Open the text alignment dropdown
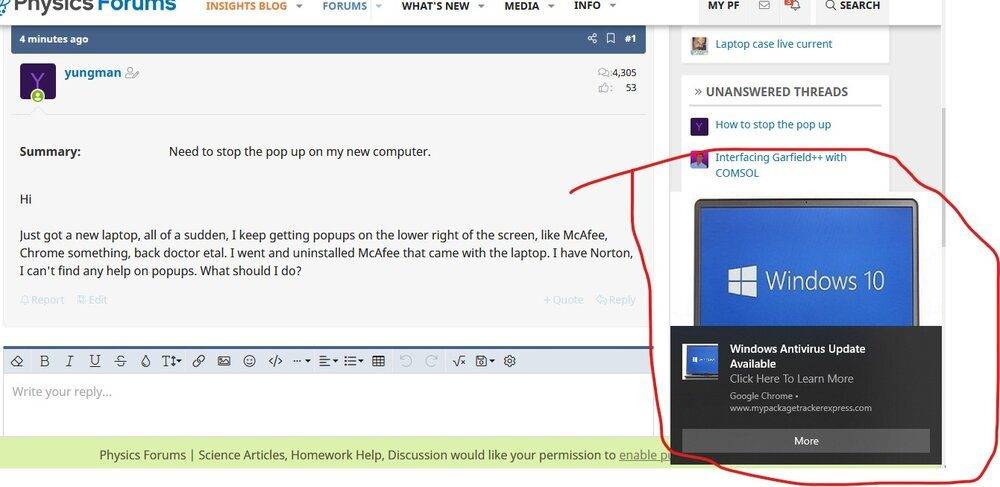 pyautogui.click(x=328, y=361)
